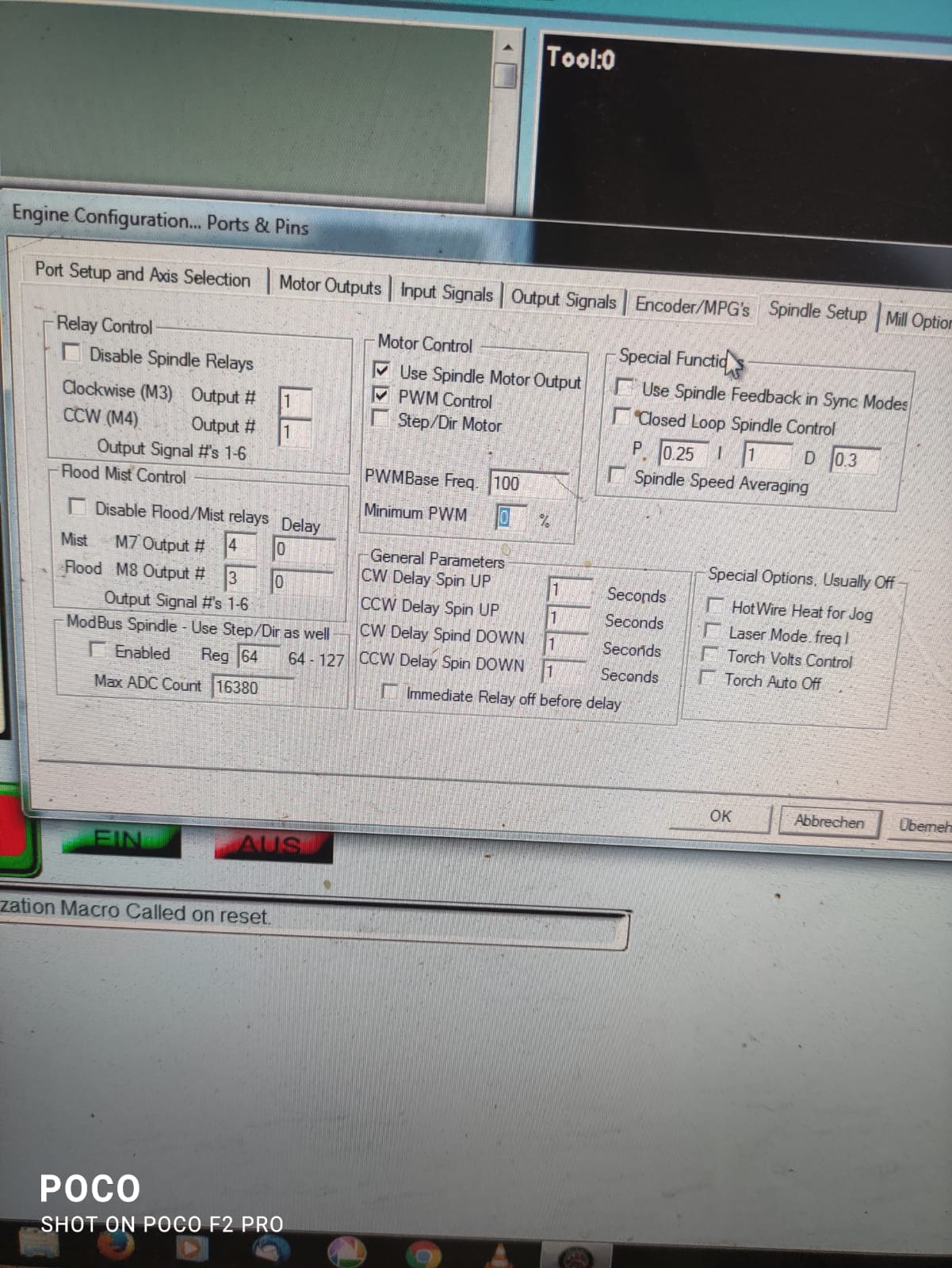
Task: Toggle the PWM Control checkbox
Action: (381, 395)
